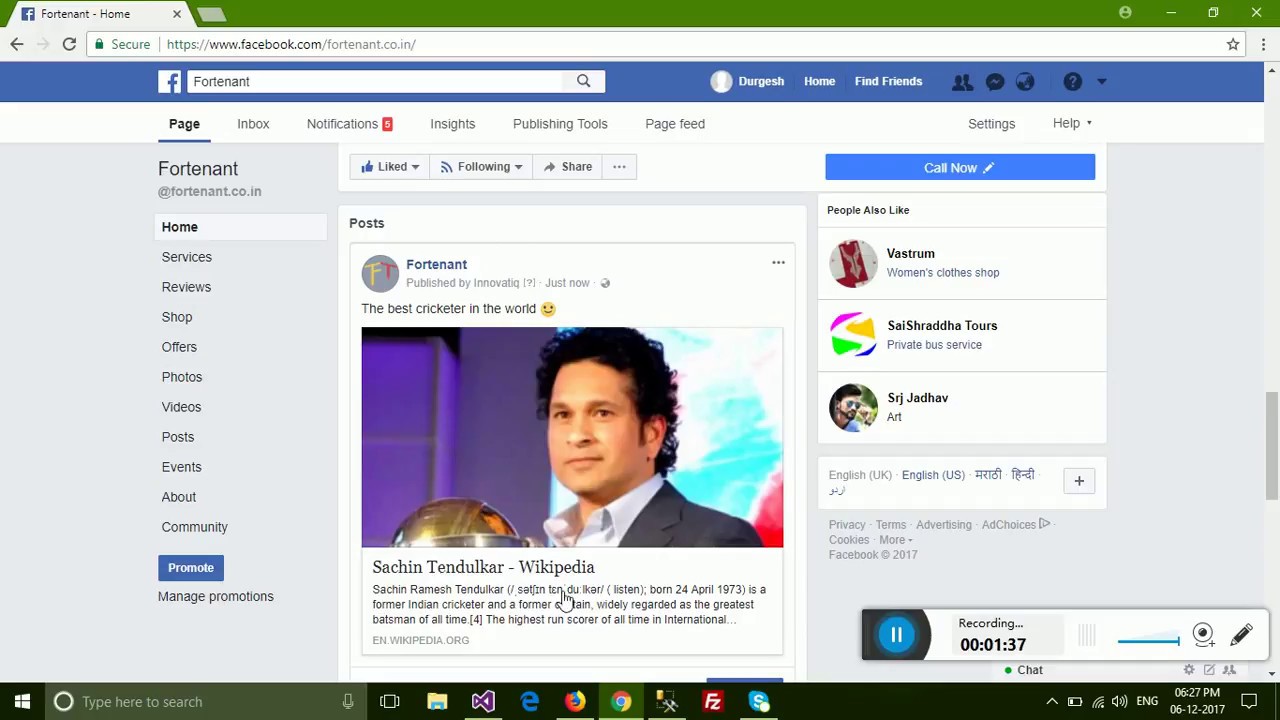Click the Call Now button
The height and width of the screenshot is (720, 1280).
960,168
